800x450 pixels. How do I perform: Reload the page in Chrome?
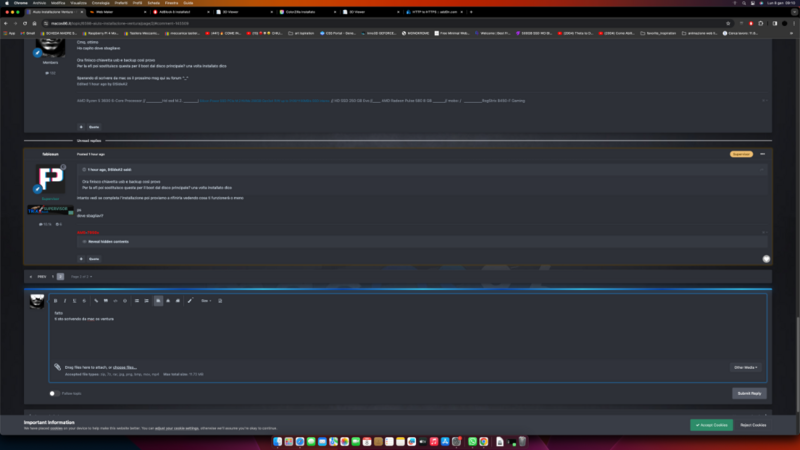[x=24, y=23]
